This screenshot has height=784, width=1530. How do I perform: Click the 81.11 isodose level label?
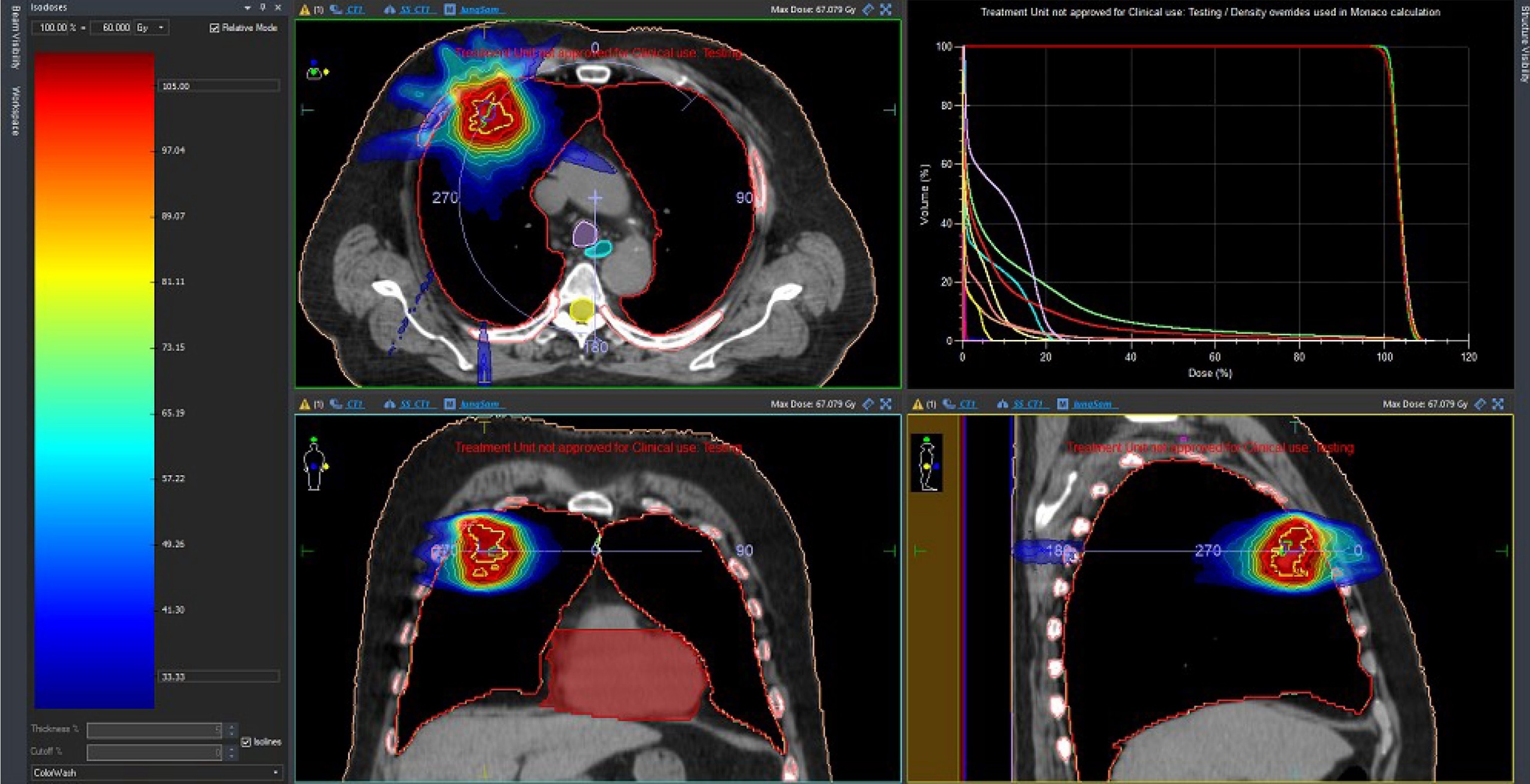coord(173,282)
